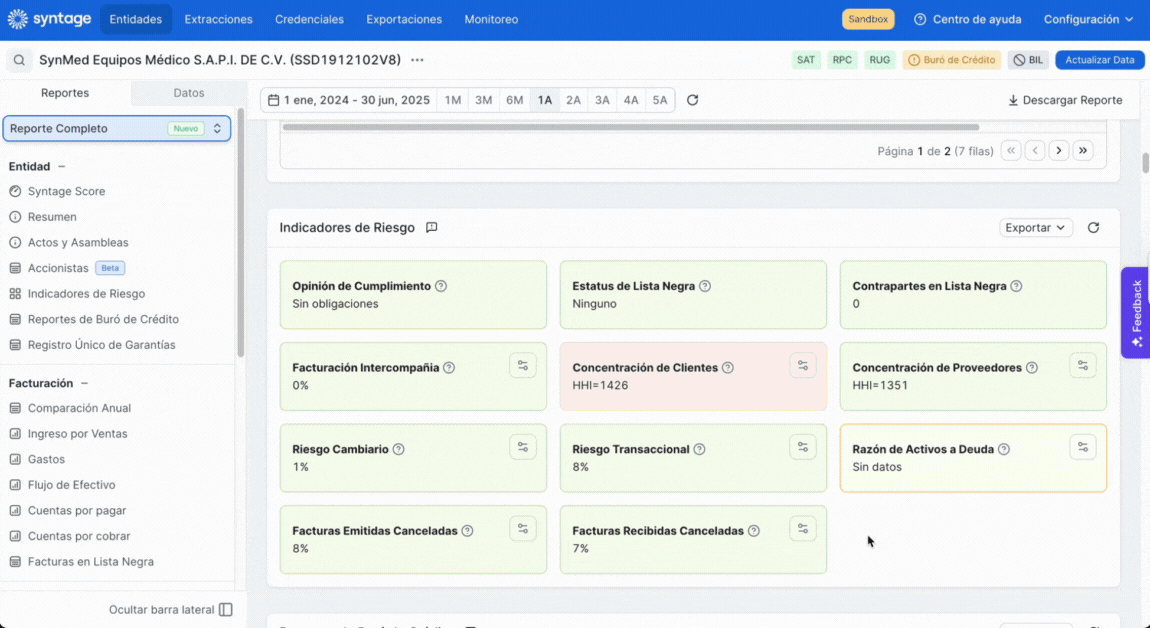
Task: Open the Credenciales menu
Action: click(310, 19)
